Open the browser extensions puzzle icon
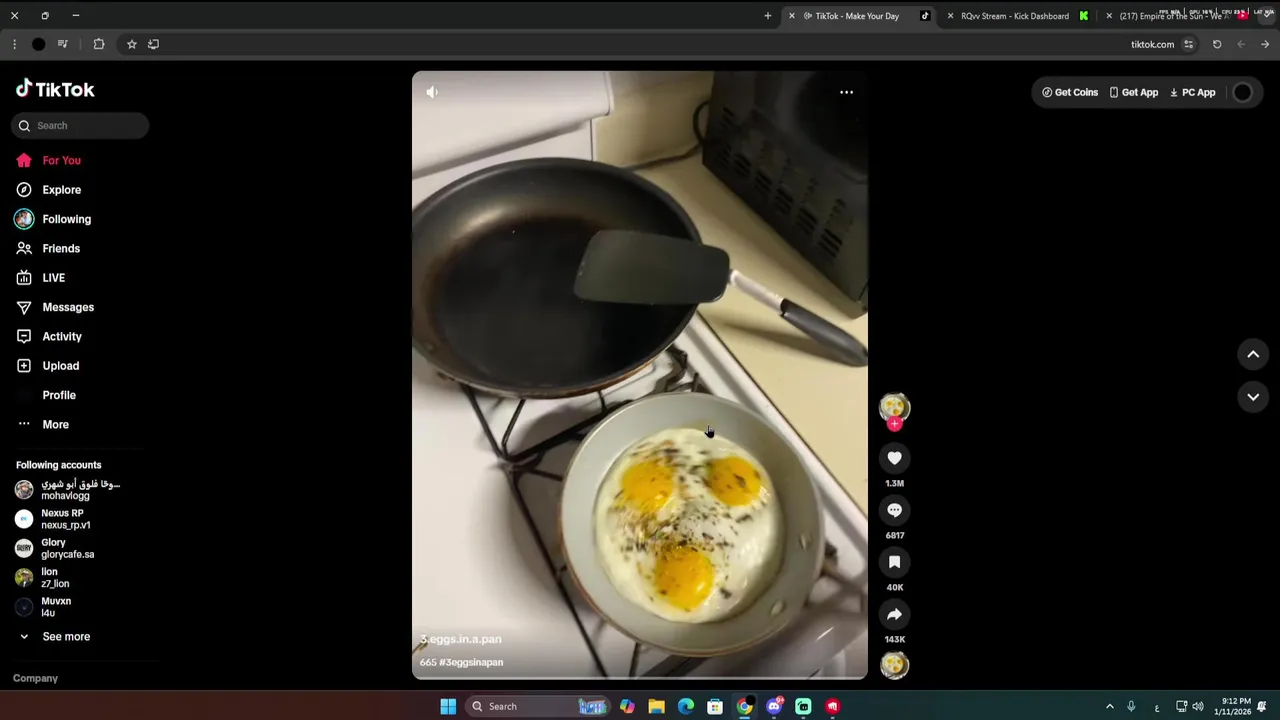This screenshot has width=1280, height=720. [x=99, y=44]
